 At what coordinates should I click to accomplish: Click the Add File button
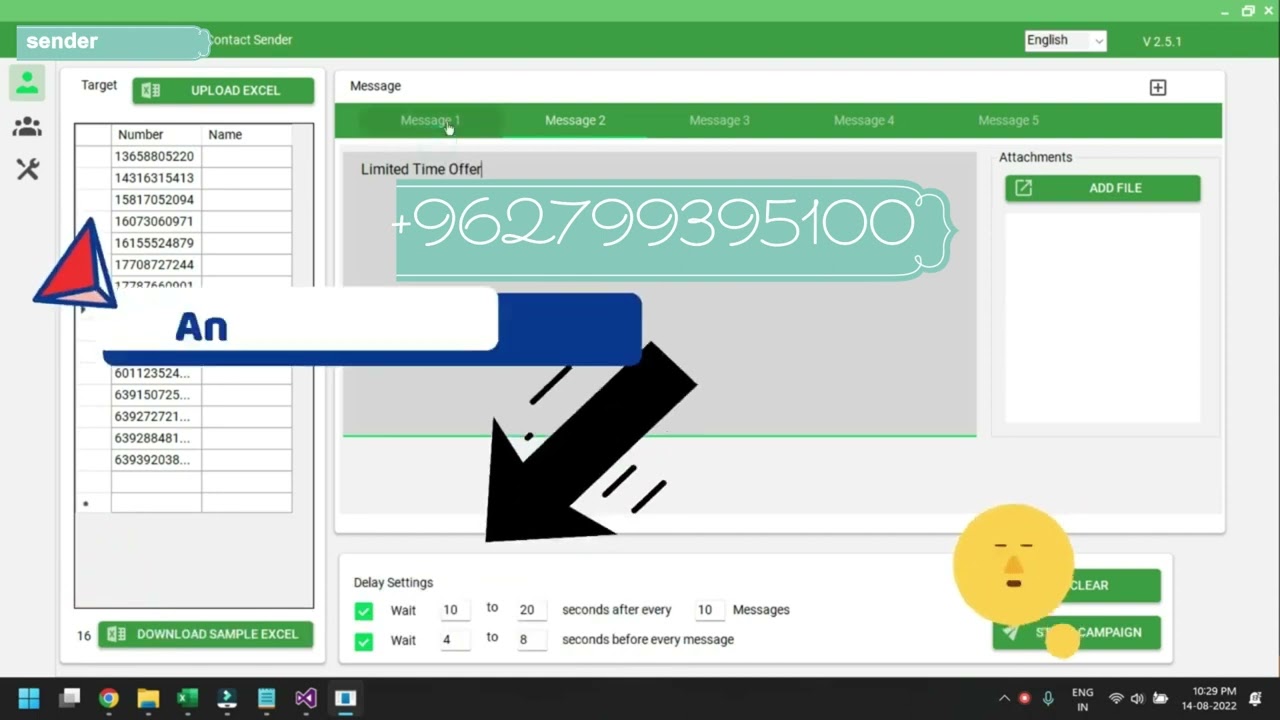(1103, 188)
